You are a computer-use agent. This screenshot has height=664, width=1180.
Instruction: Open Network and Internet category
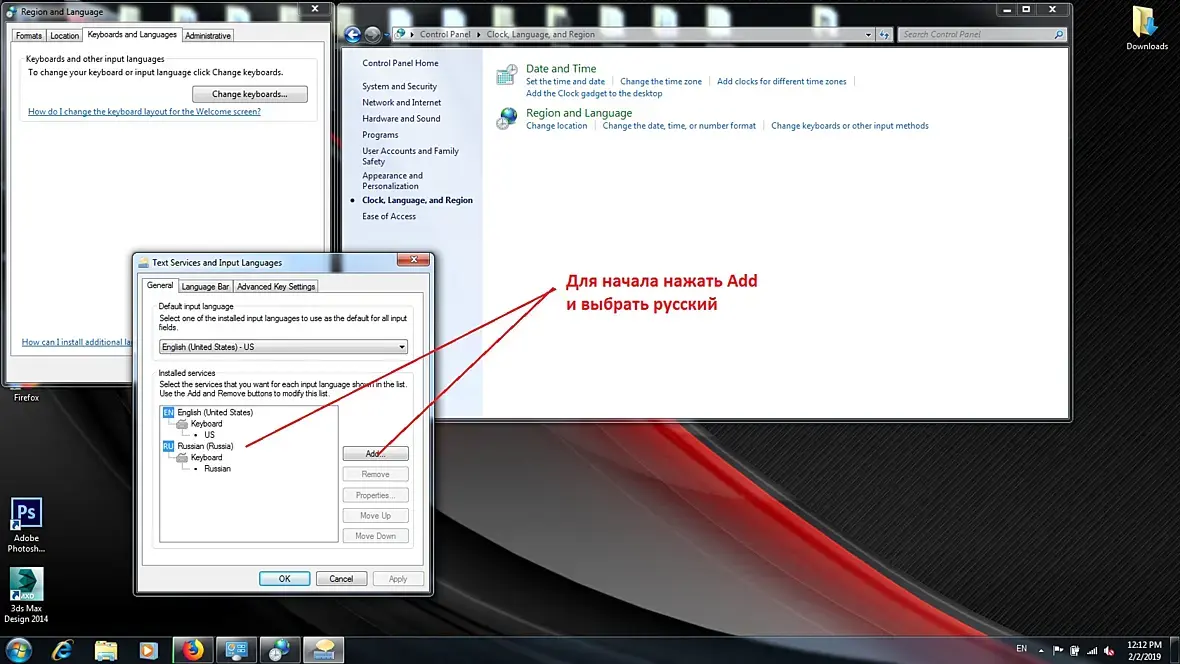coord(402,102)
